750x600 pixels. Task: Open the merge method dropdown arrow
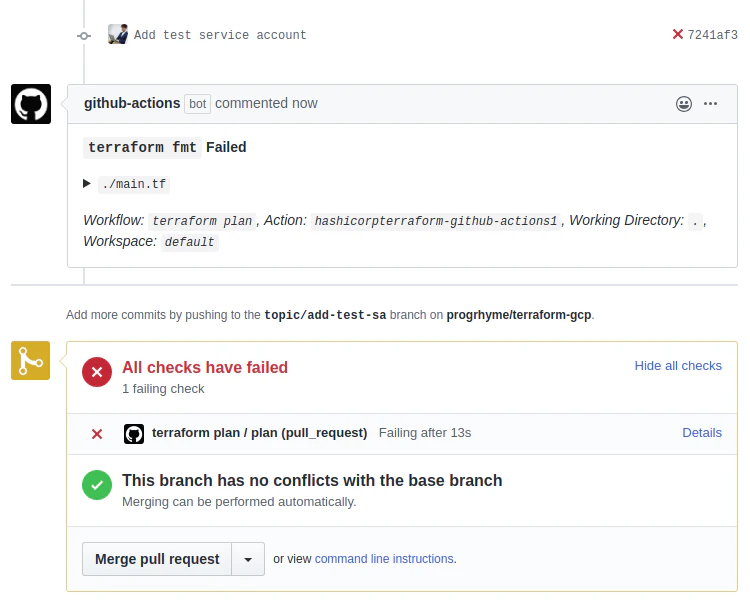pos(248,559)
